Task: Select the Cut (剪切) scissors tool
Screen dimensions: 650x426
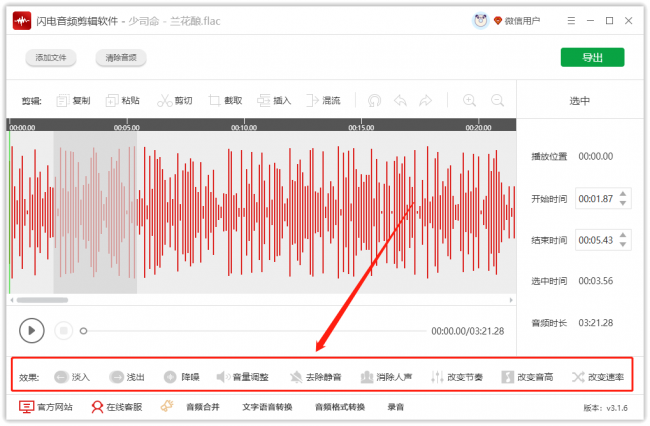Action: click(175, 101)
